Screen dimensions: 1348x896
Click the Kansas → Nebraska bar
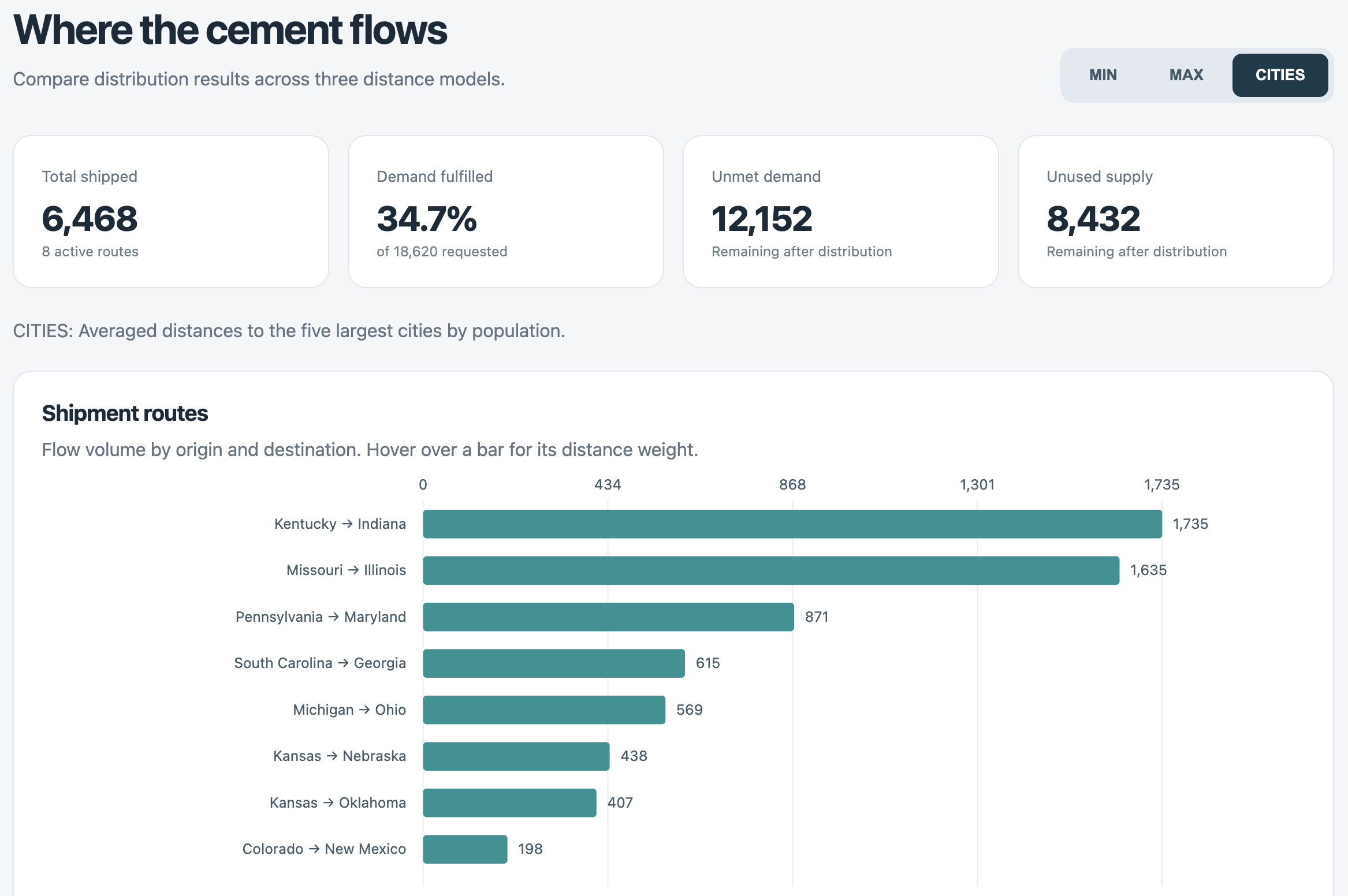516,756
